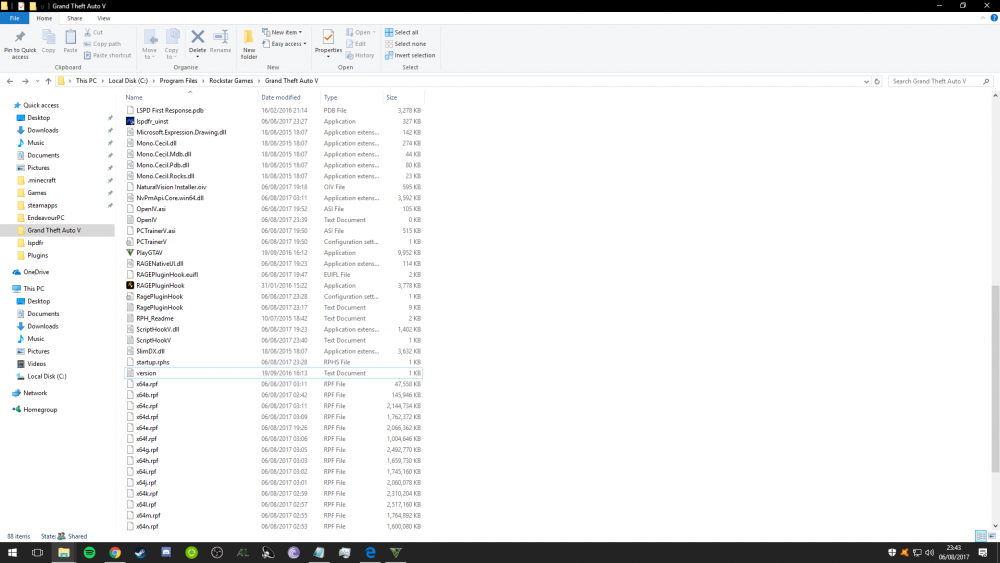Click Invert selection in ribbon
The width and height of the screenshot is (1000, 563).
click(x=410, y=55)
